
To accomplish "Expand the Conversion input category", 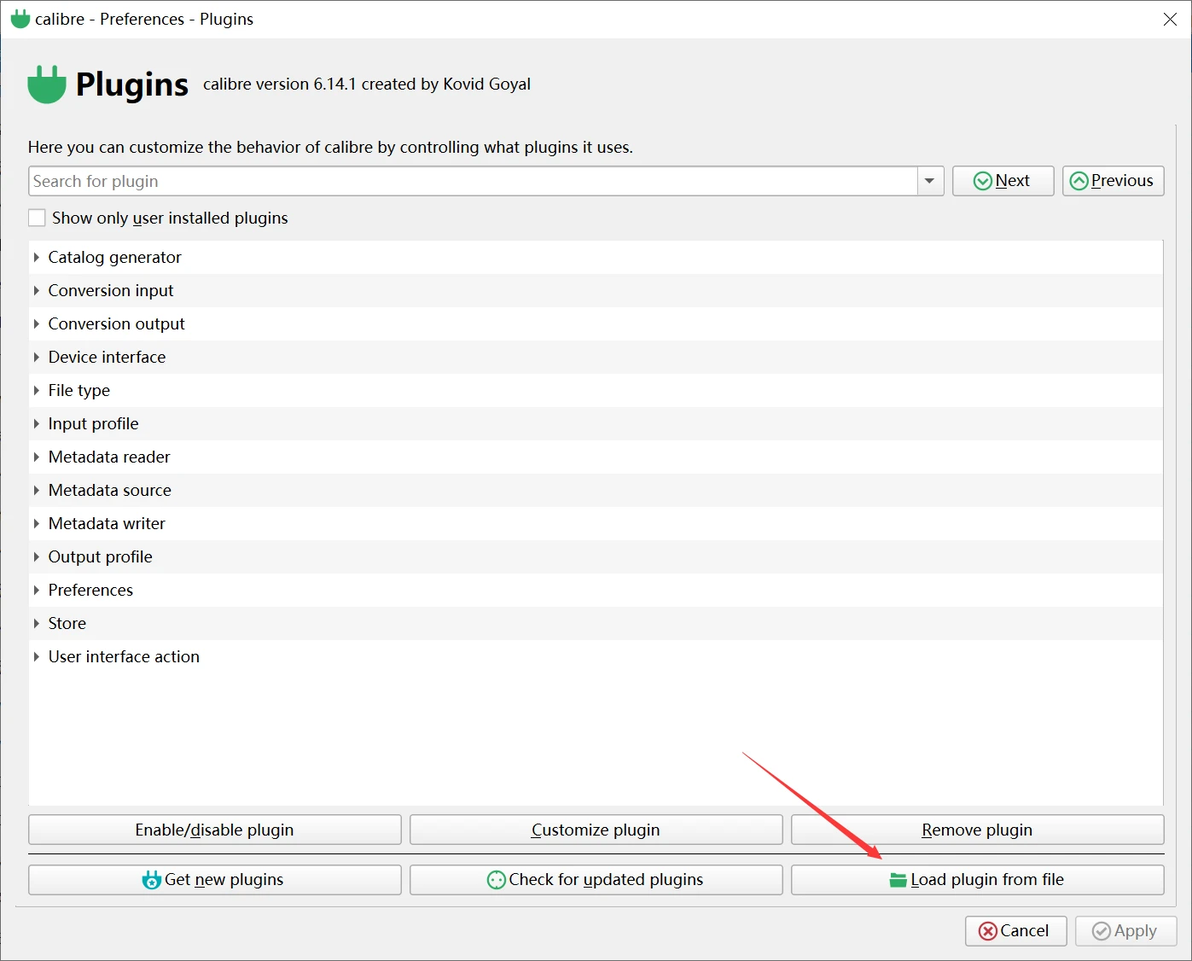I will click(36, 291).
